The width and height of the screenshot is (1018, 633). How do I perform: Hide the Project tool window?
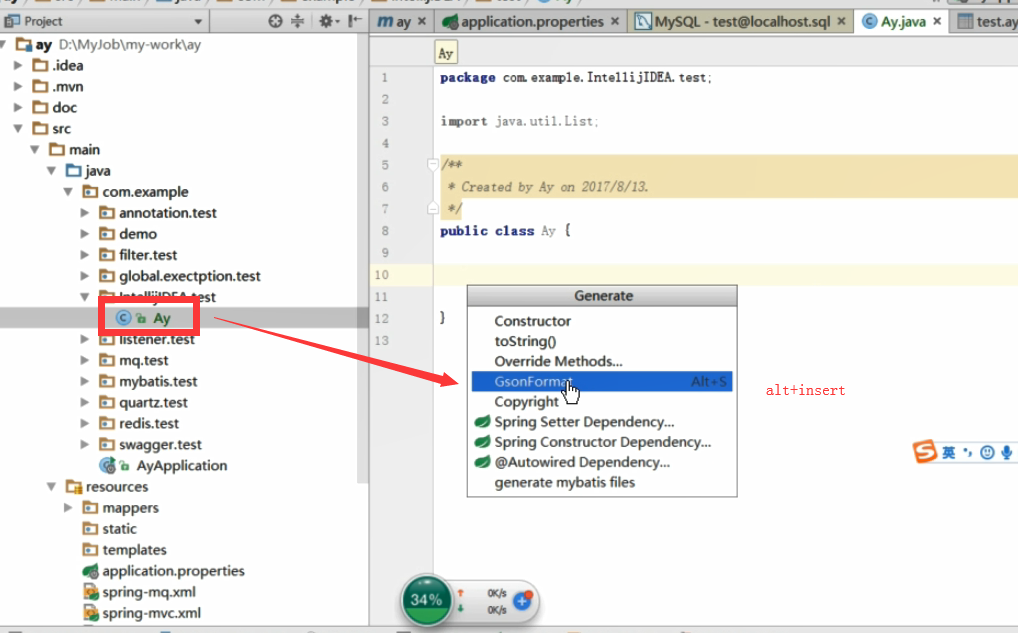354,21
